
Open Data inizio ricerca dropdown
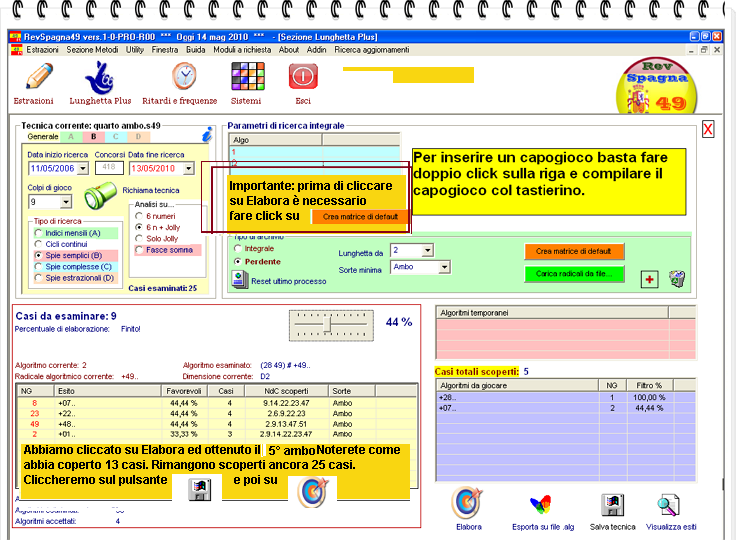pyautogui.click(x=83, y=168)
